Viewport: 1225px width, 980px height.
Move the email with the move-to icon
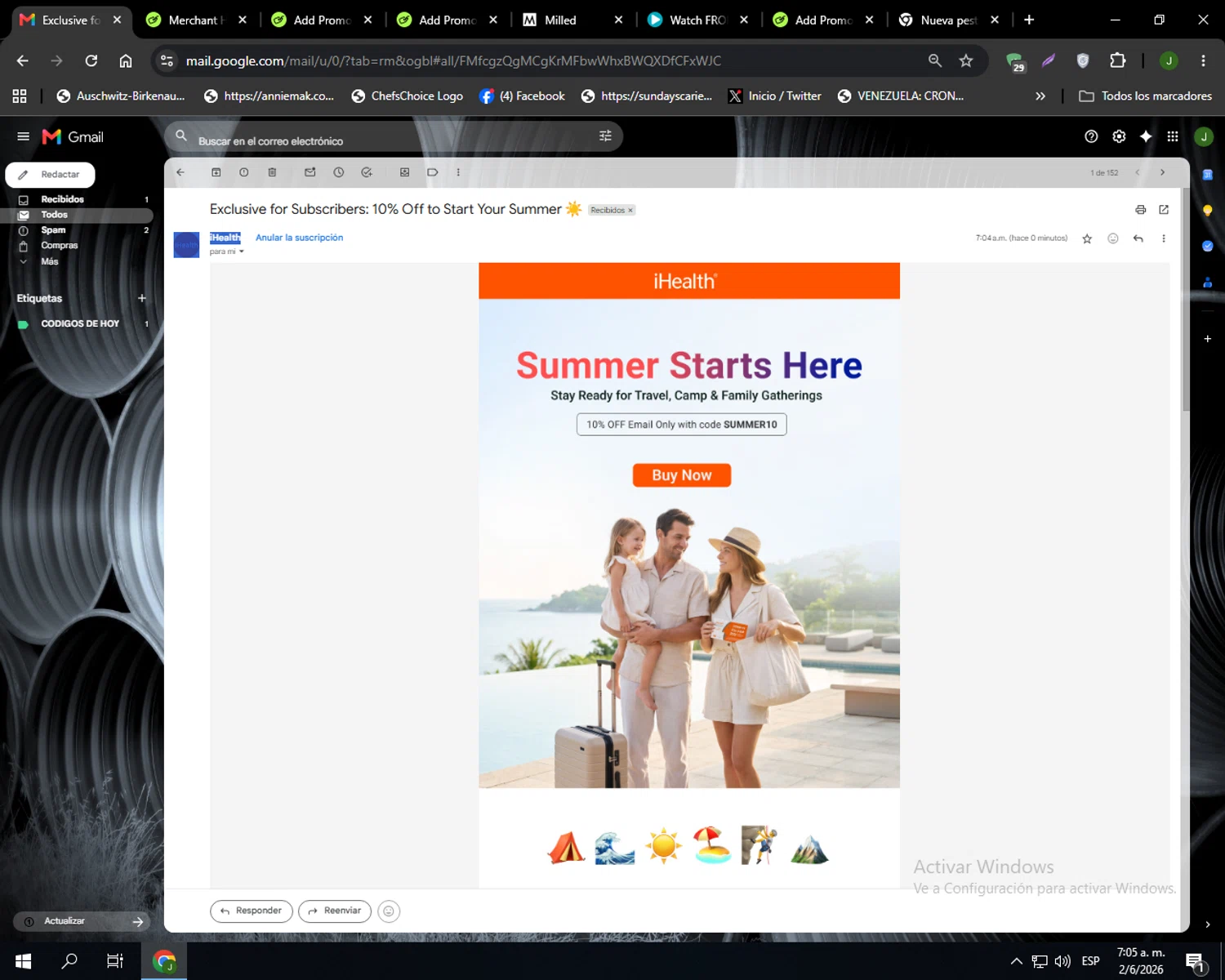pyautogui.click(x=404, y=172)
